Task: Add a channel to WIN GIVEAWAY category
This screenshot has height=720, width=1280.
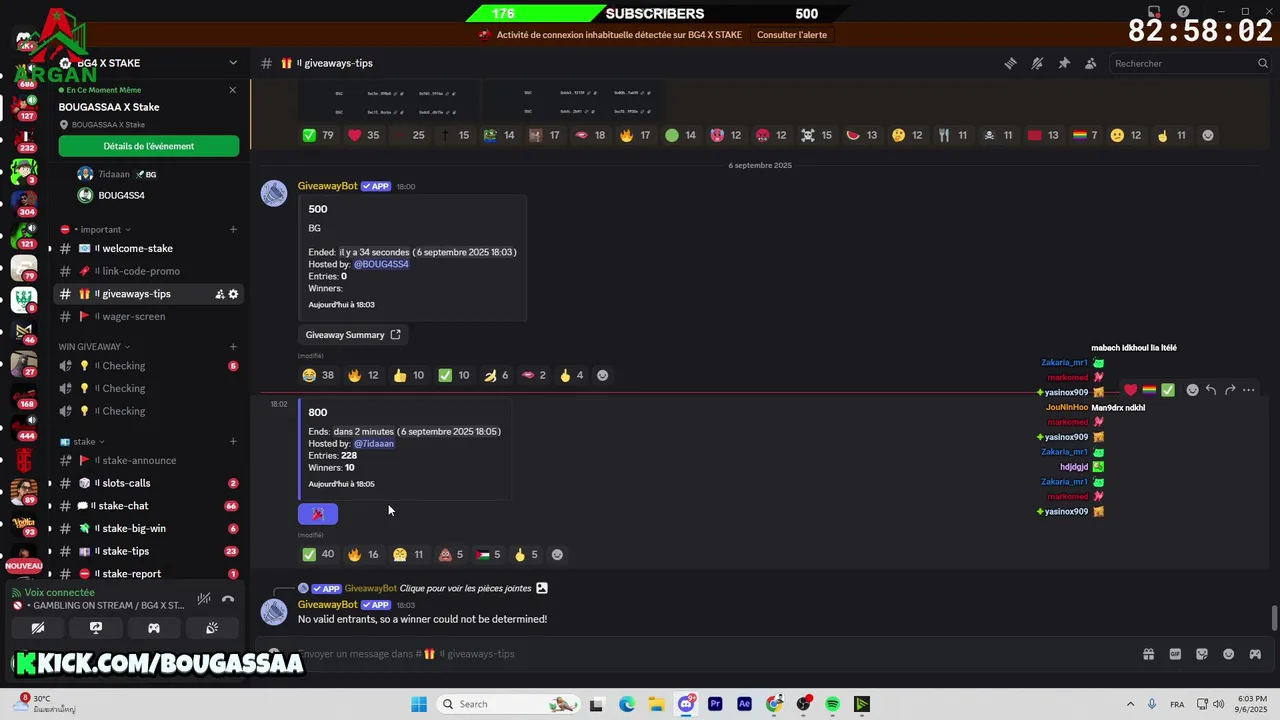Action: (233, 346)
